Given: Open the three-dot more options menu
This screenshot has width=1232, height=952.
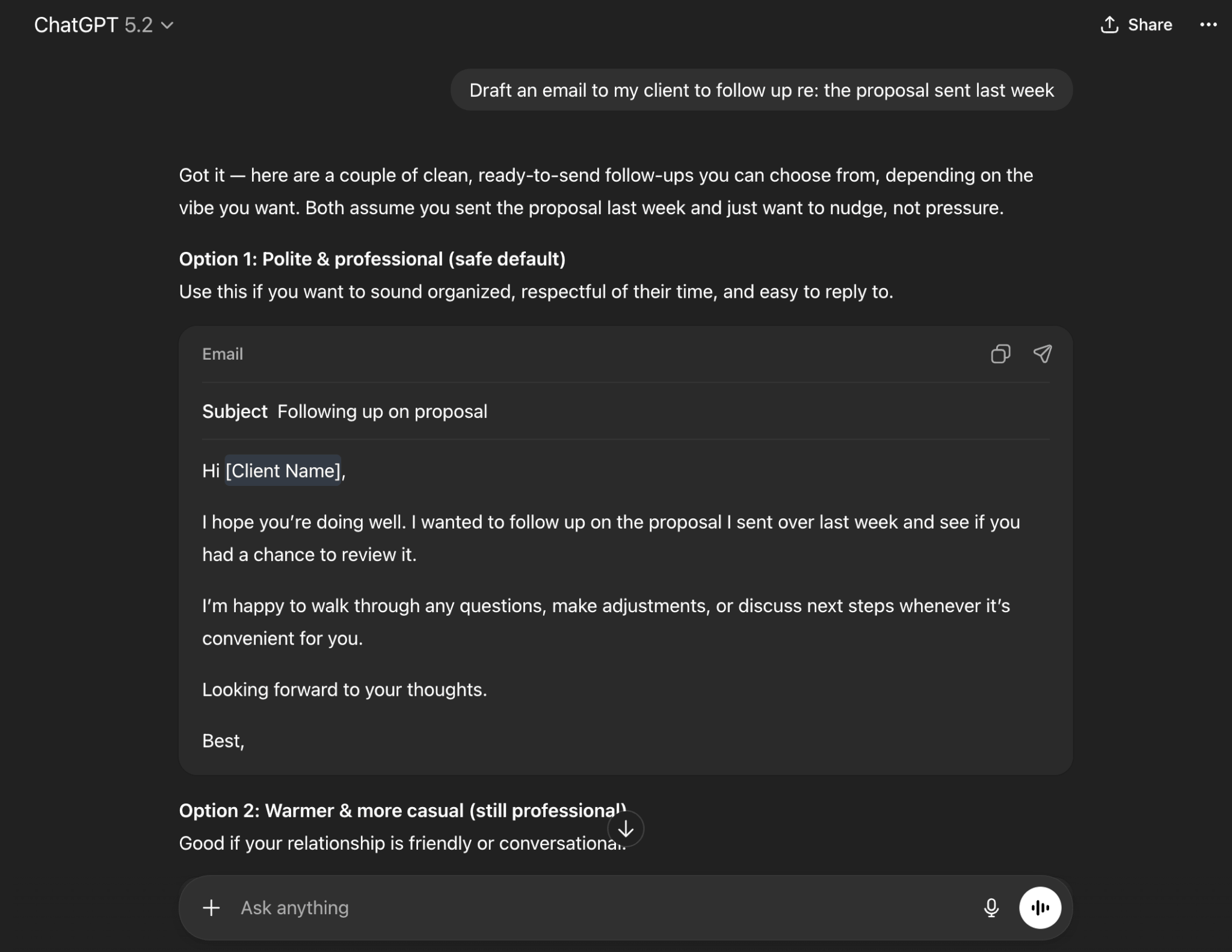Looking at the screenshot, I should (x=1208, y=25).
